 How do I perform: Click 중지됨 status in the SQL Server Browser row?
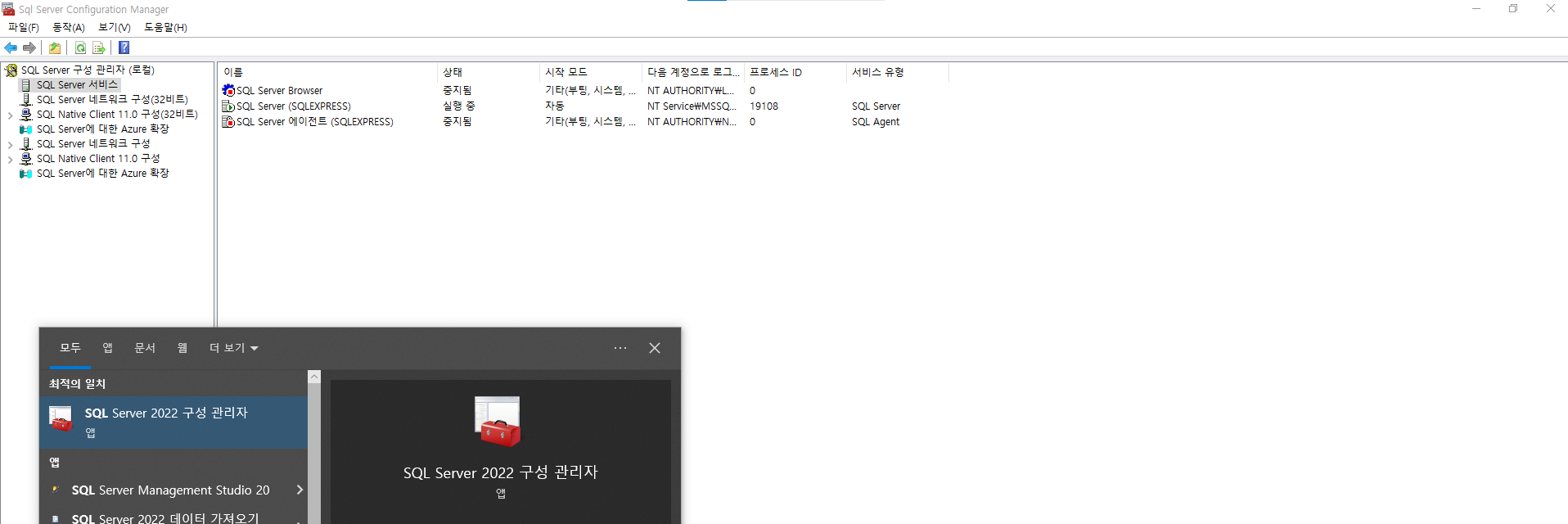tap(457, 91)
